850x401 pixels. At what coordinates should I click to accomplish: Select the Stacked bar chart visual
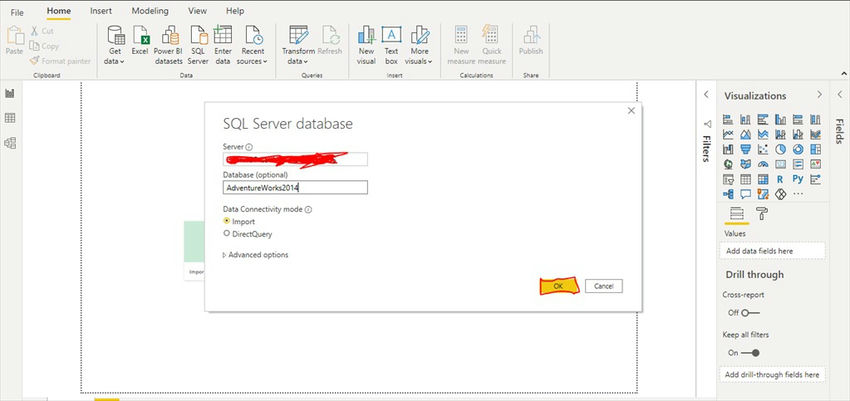pos(728,119)
